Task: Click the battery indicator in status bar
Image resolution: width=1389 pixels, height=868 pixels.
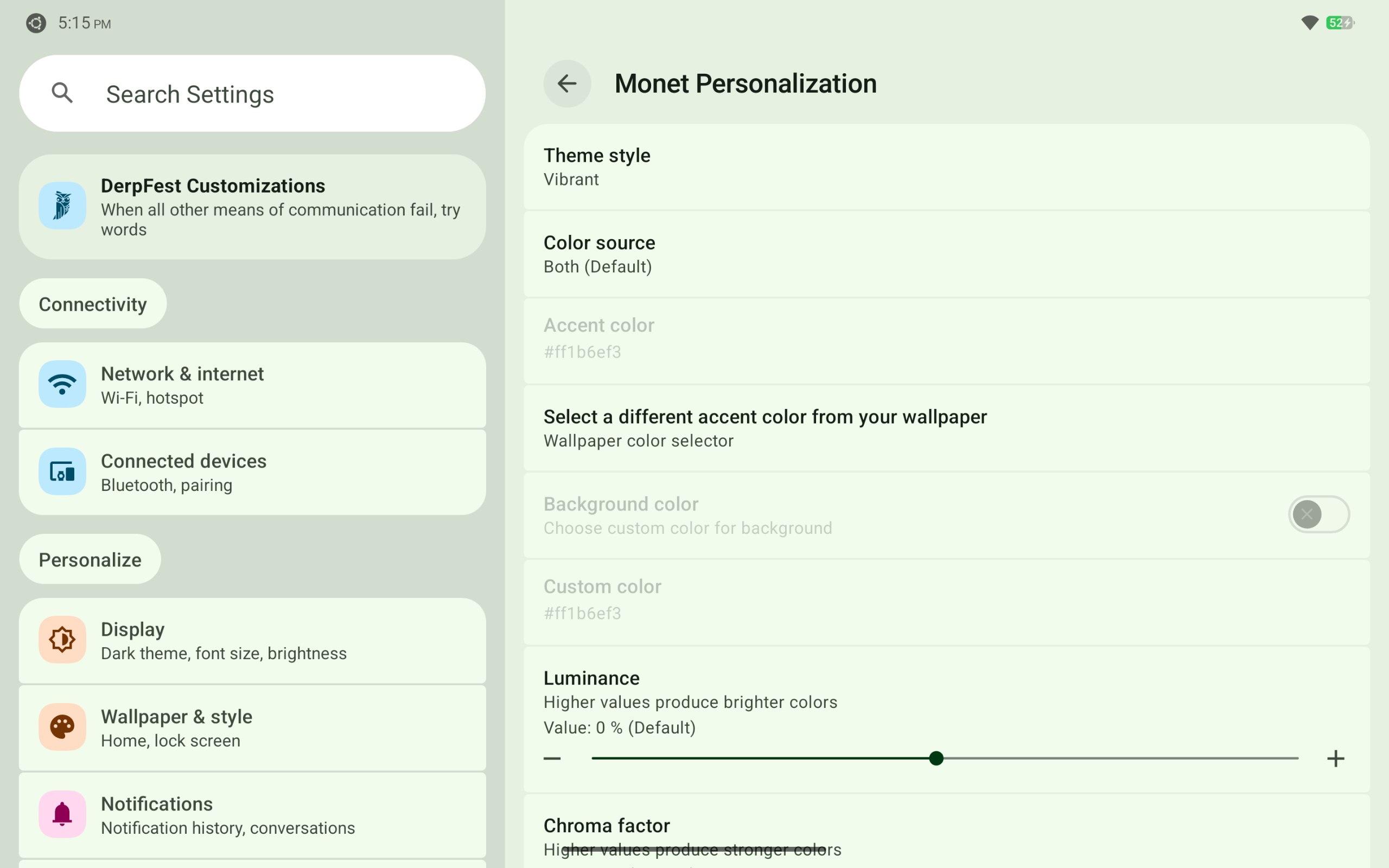Action: point(1340,23)
